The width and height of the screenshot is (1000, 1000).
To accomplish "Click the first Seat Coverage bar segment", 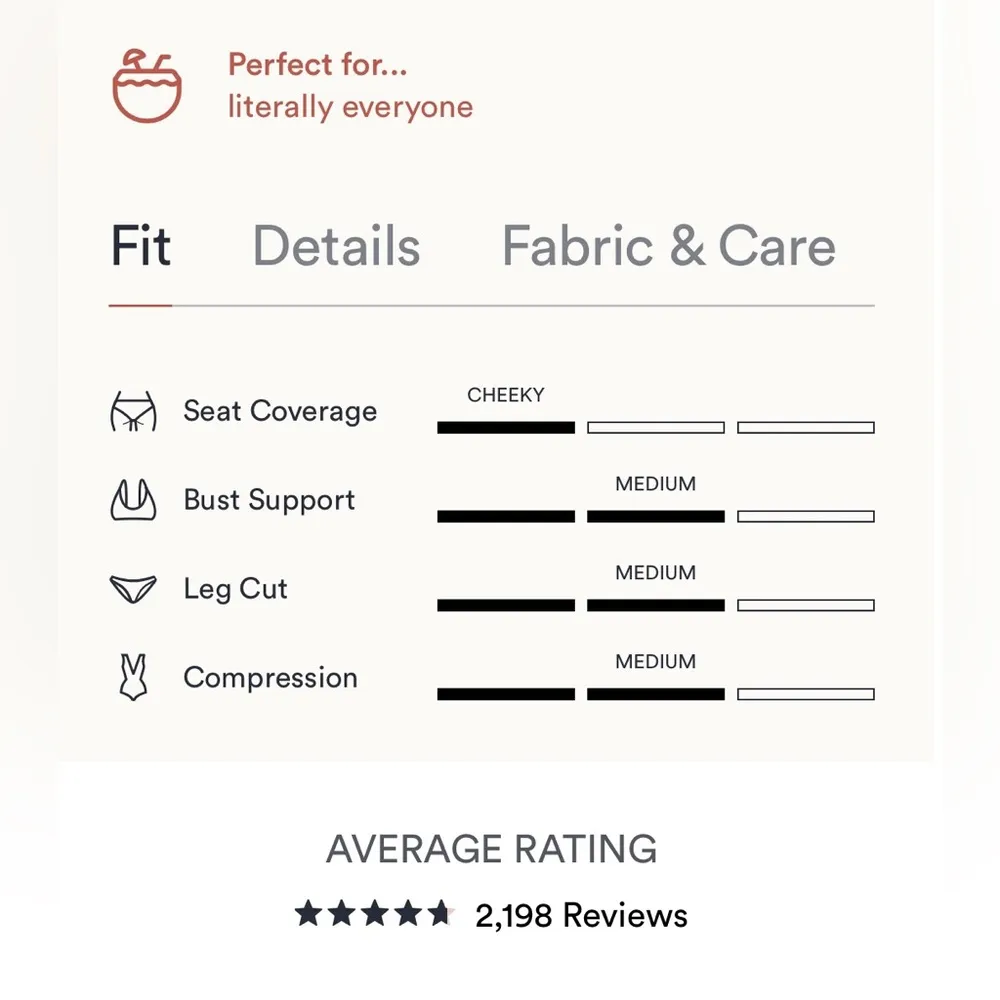I will tap(506, 428).
